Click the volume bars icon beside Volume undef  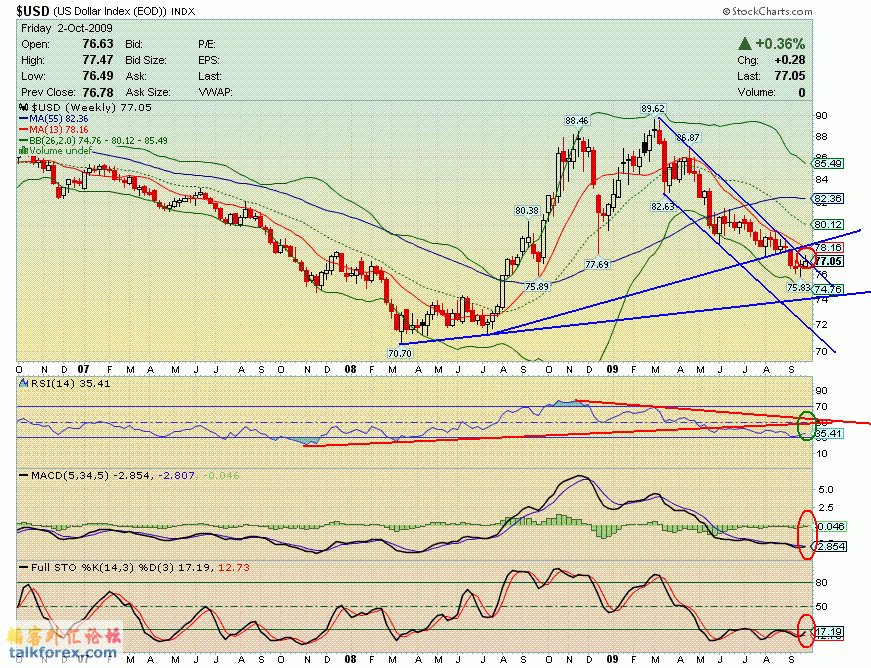click(x=24, y=150)
